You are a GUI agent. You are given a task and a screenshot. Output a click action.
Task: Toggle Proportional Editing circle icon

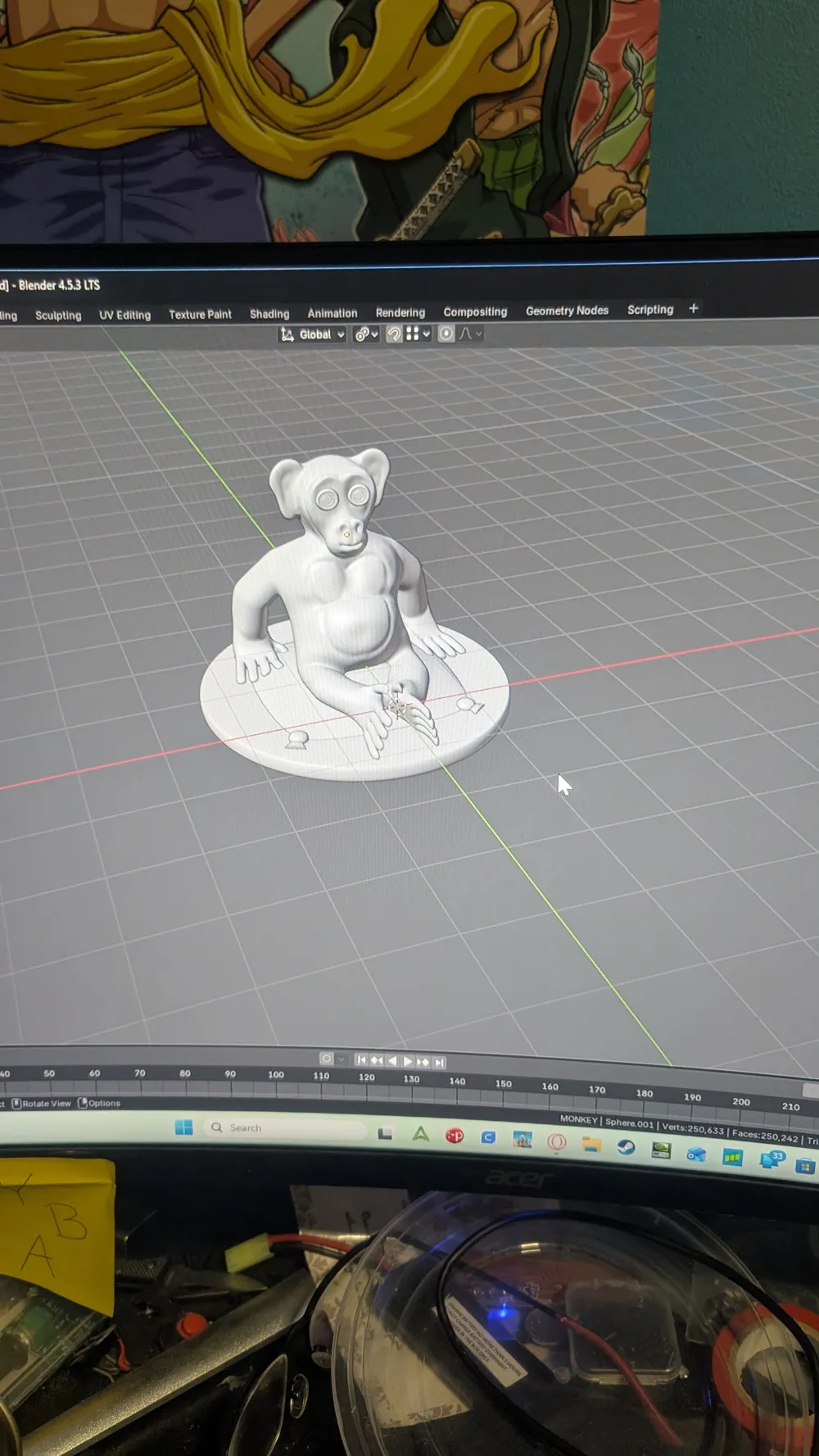pos(446,333)
